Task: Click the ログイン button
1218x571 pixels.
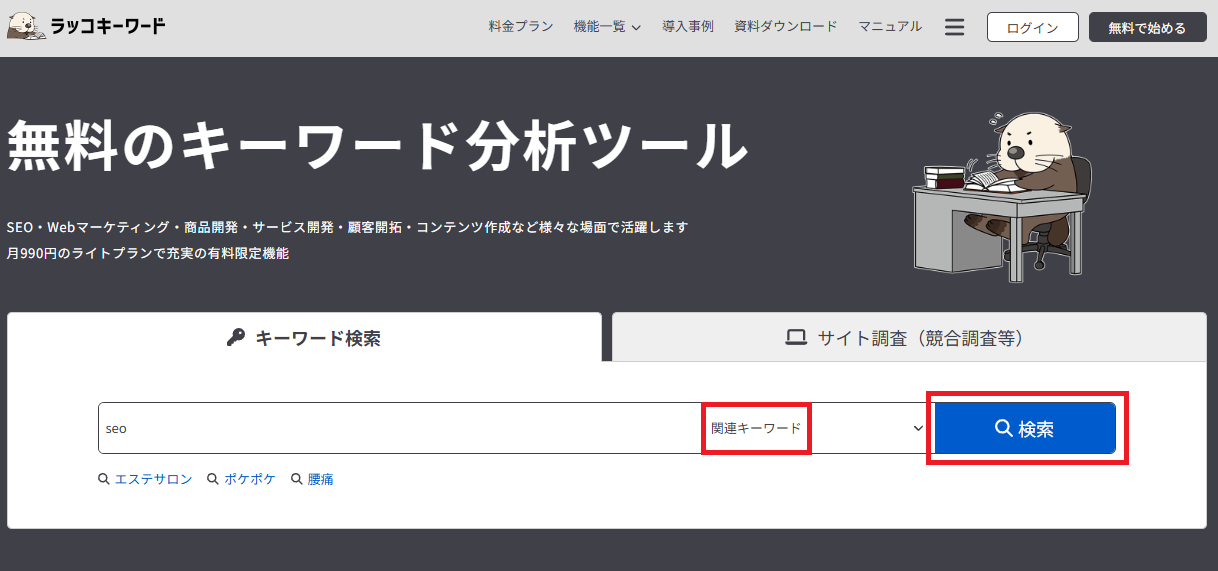Action: 1033,27
